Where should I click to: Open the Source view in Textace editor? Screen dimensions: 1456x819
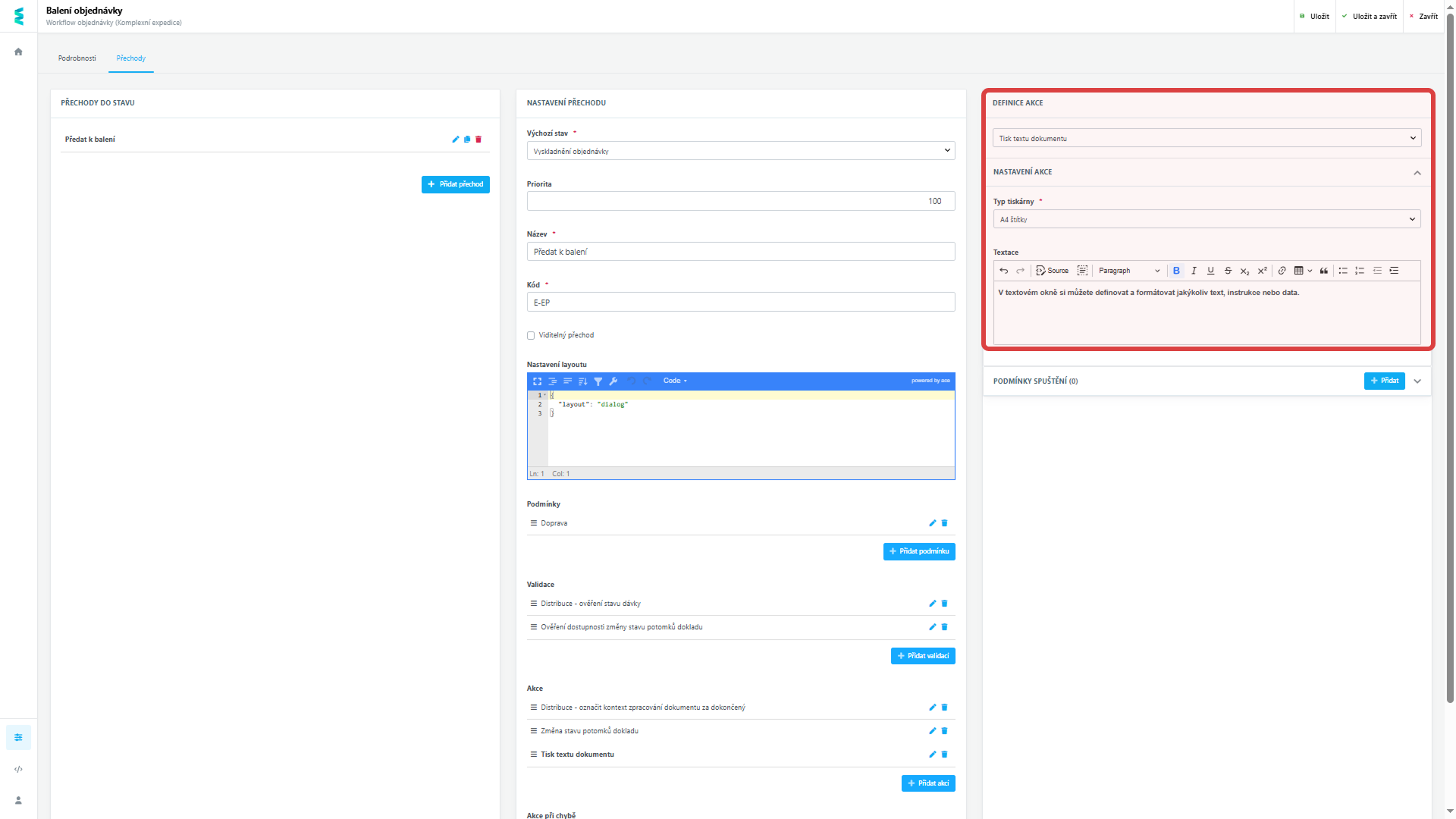[x=1054, y=271]
